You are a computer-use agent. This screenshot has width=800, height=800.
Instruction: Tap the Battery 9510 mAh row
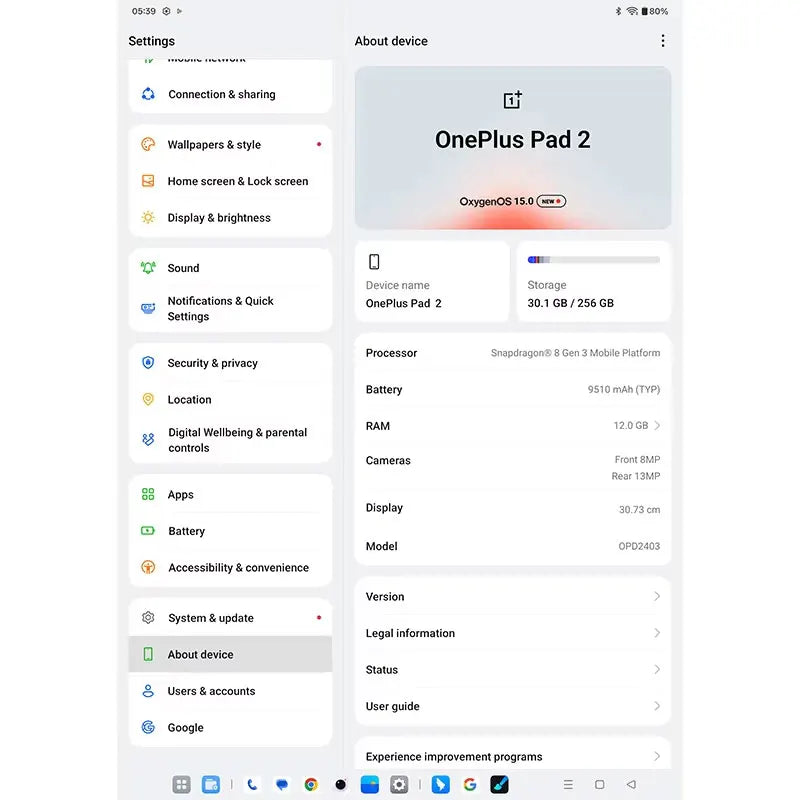[513, 389]
